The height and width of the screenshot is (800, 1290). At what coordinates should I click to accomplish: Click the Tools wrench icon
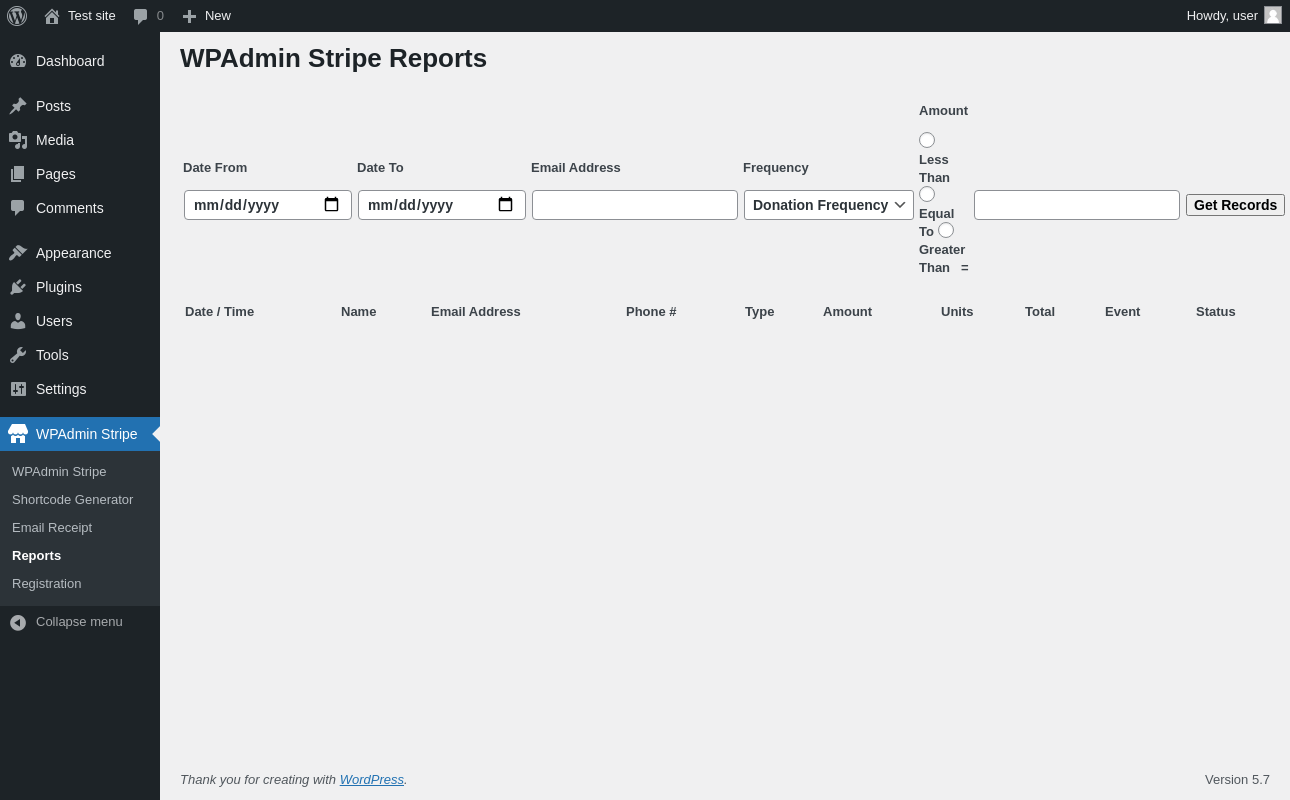coord(18,355)
